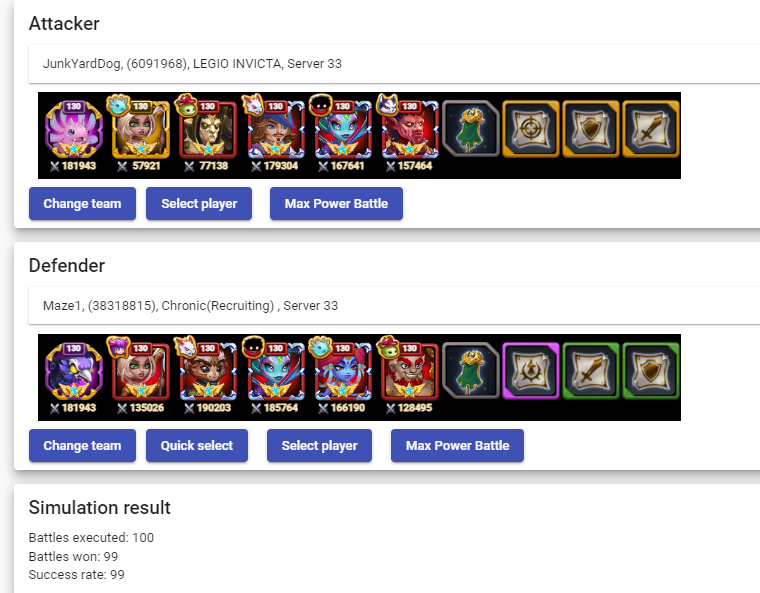Viewport: 760px width, 593px height.
Task: Select attacker hero with power 77138
Action: click(208, 129)
